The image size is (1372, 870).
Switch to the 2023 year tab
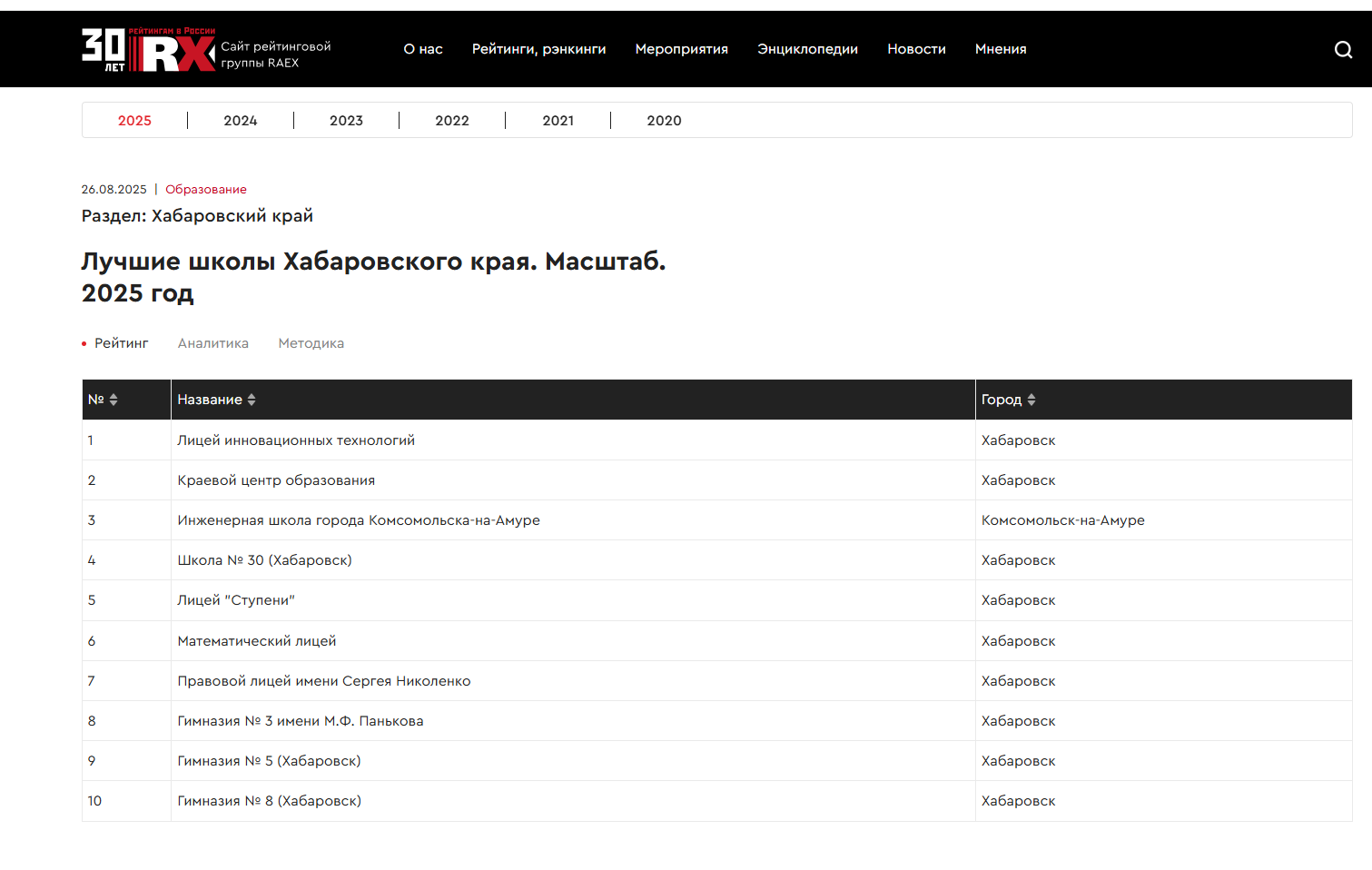(346, 121)
